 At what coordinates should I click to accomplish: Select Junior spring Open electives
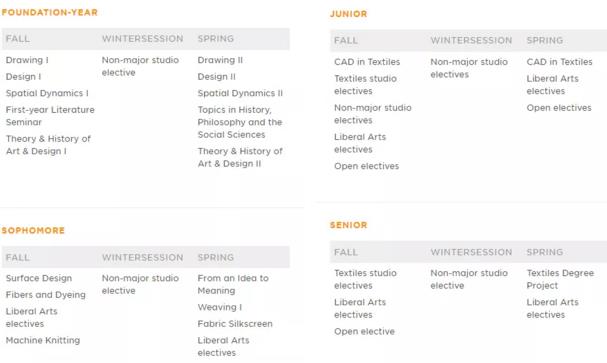click(559, 108)
